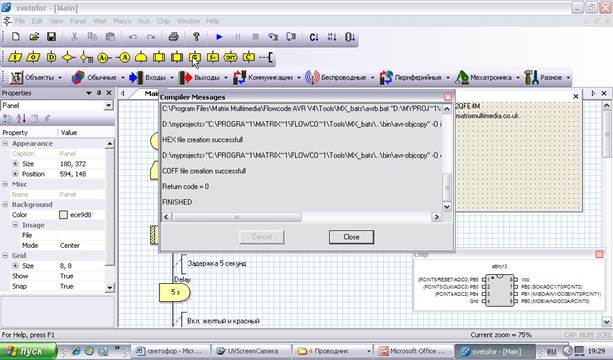This screenshot has width=613, height=360.
Task: Click the Compile to C icon
Action: coord(314,37)
